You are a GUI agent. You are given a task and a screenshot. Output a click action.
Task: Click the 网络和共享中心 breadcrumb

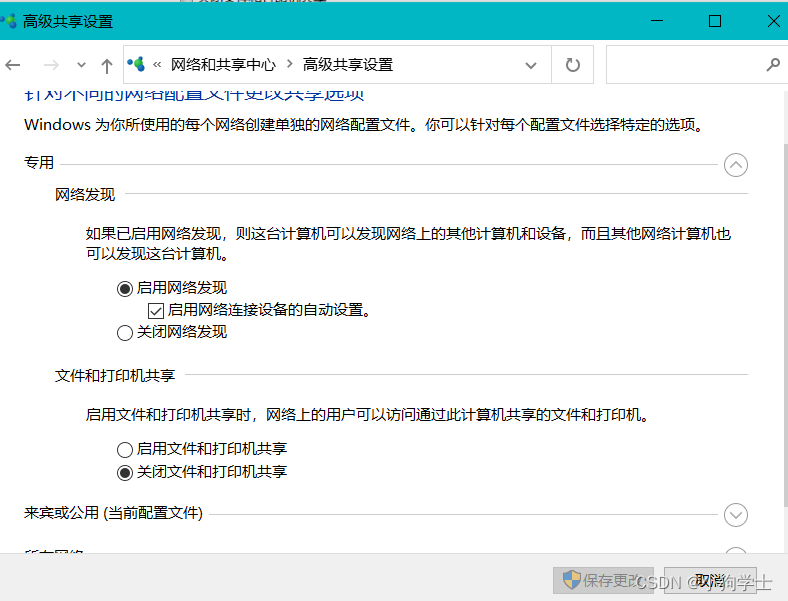pyautogui.click(x=223, y=65)
